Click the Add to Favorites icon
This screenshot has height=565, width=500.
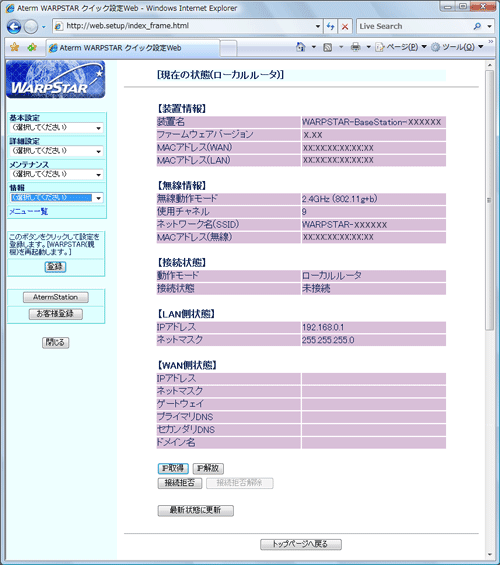click(x=32, y=47)
